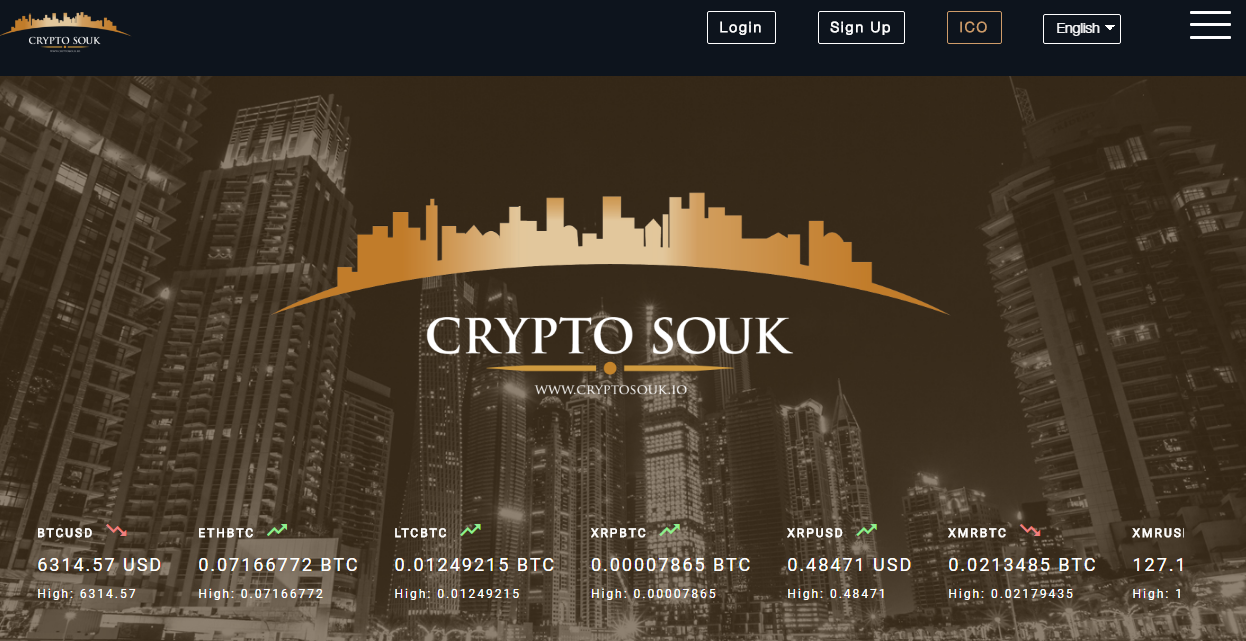This screenshot has width=1246, height=641.
Task: Select the XMRBTC price 0.0213485 BTC
Action: point(1022,565)
